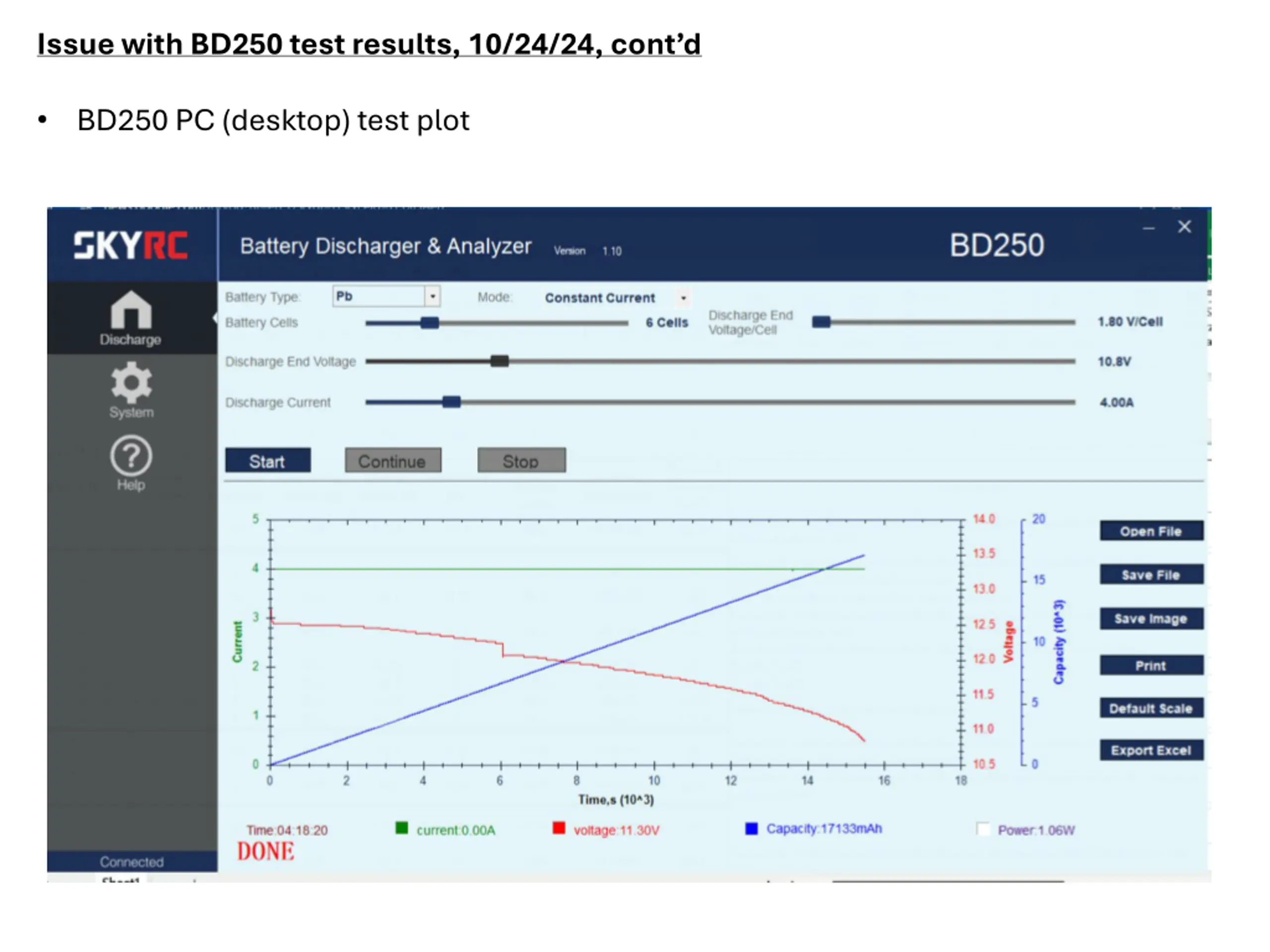Click the Continue button

(393, 461)
